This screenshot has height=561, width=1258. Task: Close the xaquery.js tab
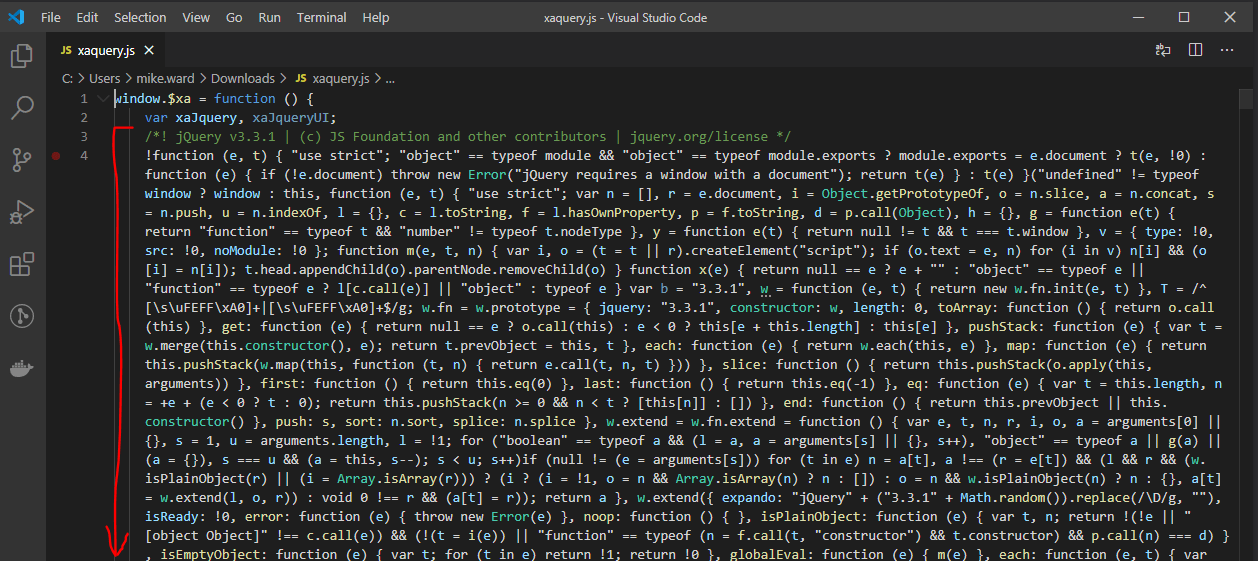point(150,50)
